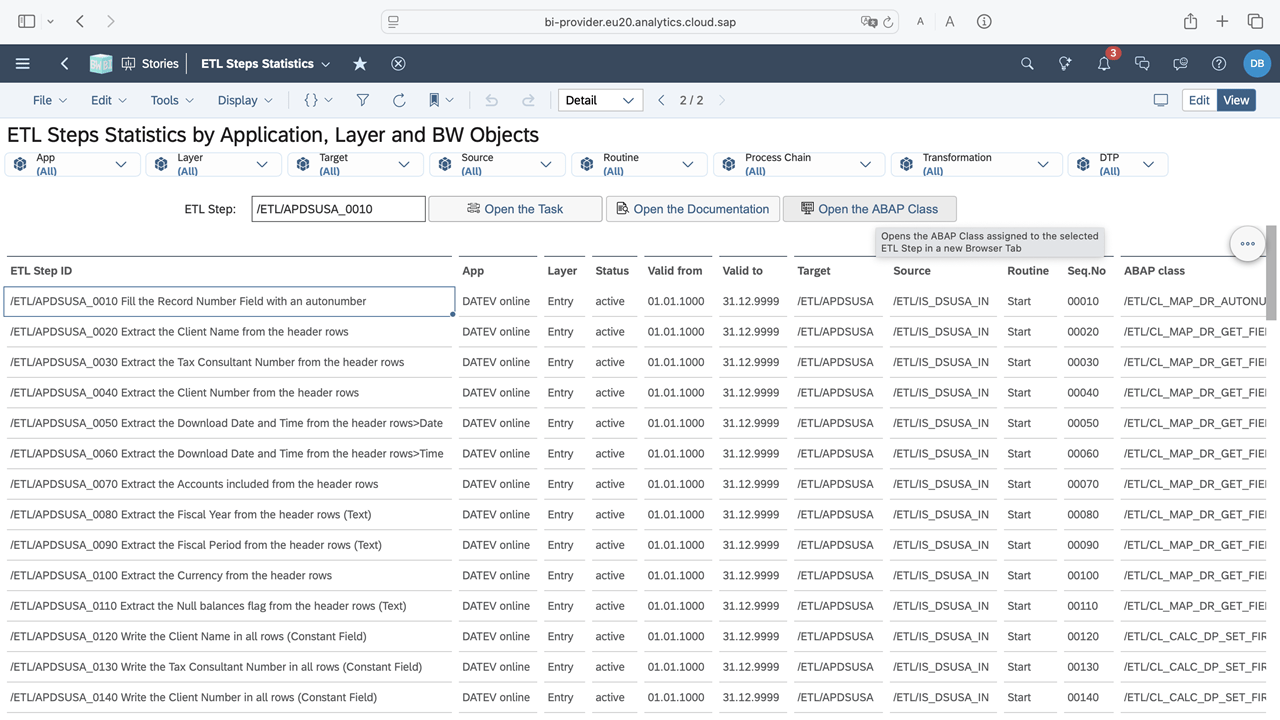Open the main hamburger menu
The width and height of the screenshot is (1280, 720).
click(x=22, y=64)
